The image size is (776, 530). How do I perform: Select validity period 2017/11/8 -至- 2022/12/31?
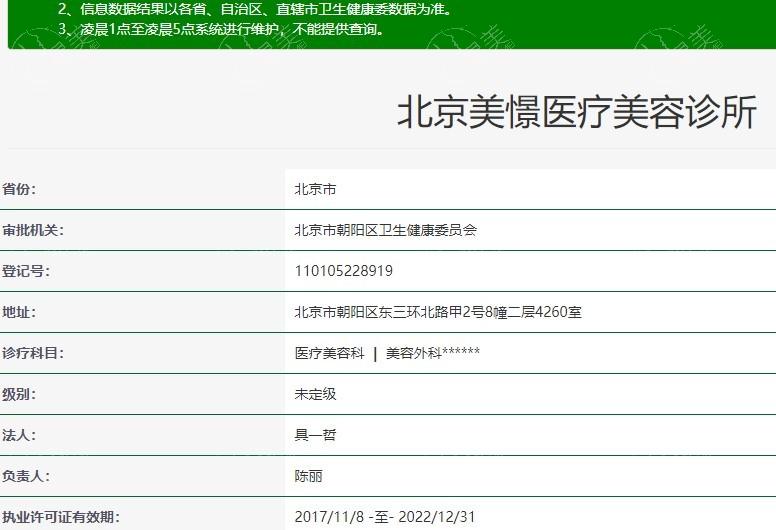385,518
